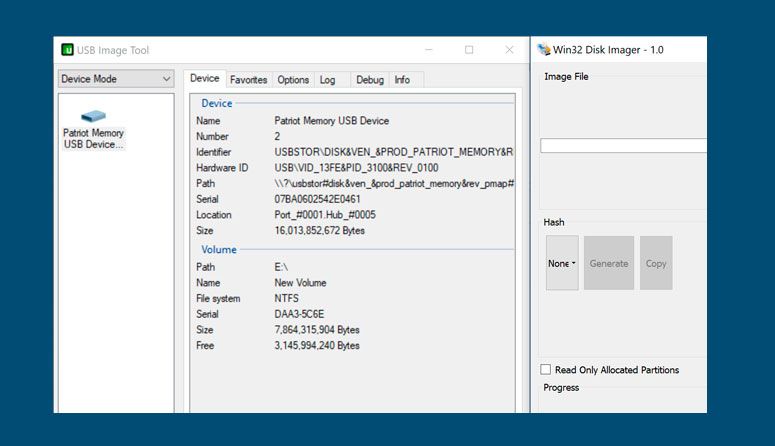Click the Image File path input field
Image resolution: width=775 pixels, height=446 pixels.
(x=623, y=145)
